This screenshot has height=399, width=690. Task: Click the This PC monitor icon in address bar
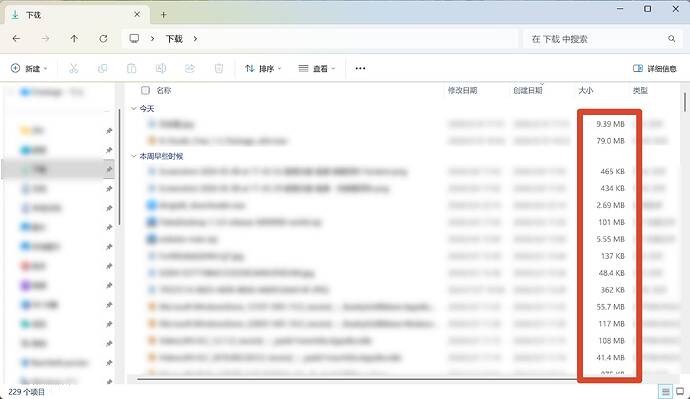point(134,39)
